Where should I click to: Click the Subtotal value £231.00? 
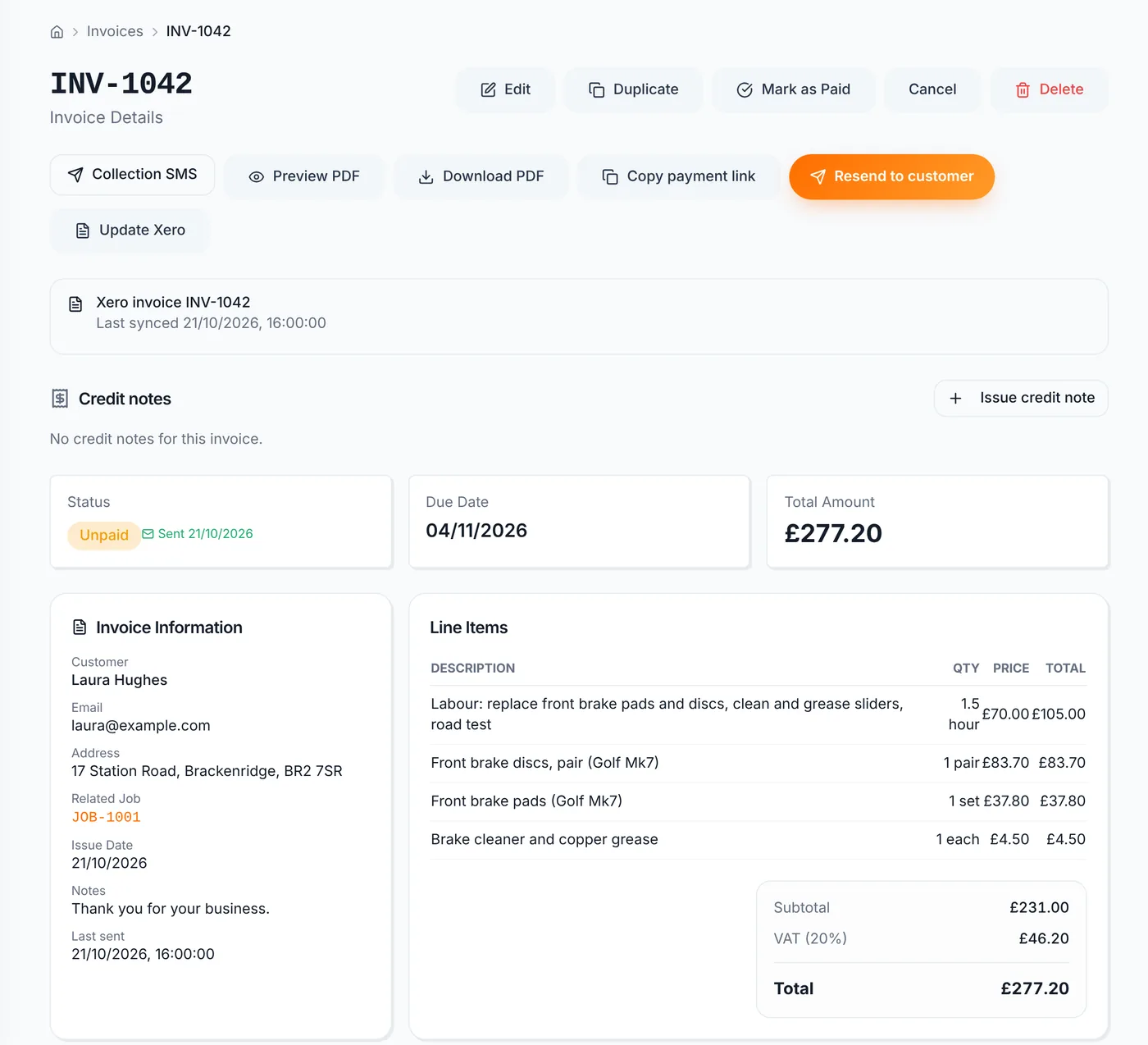1039,908
